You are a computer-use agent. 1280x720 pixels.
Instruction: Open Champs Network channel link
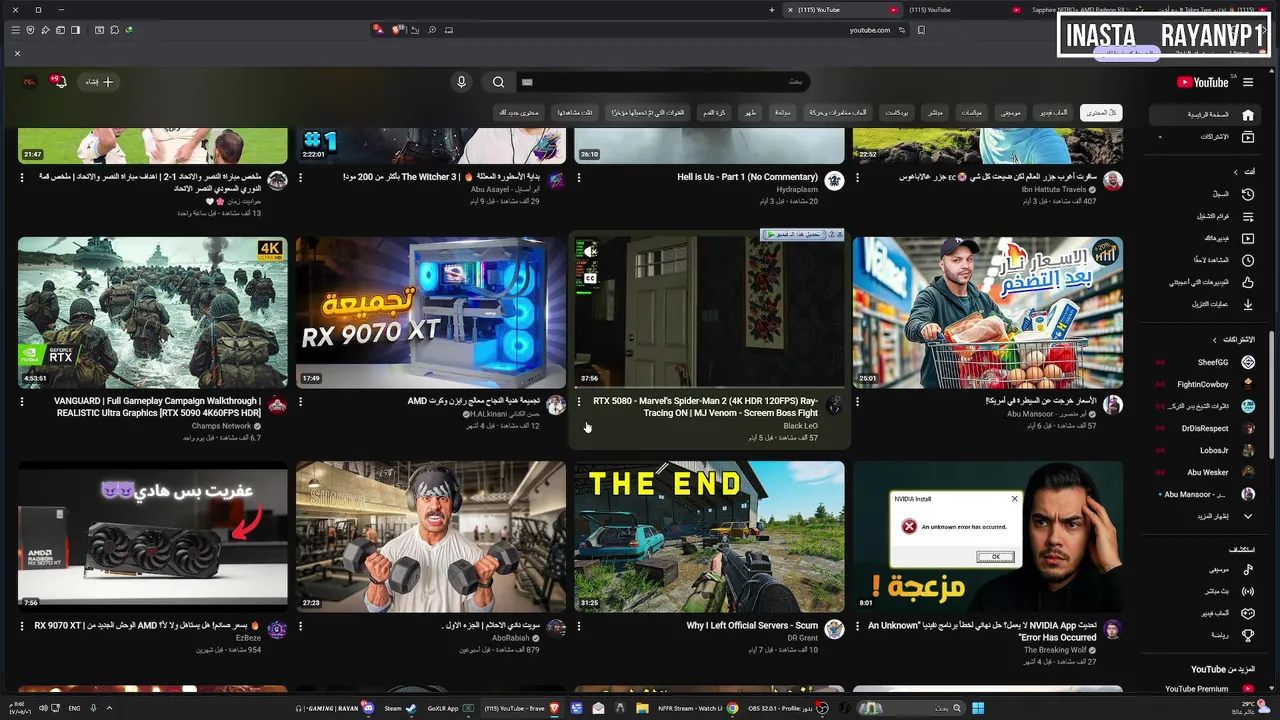[221, 426]
